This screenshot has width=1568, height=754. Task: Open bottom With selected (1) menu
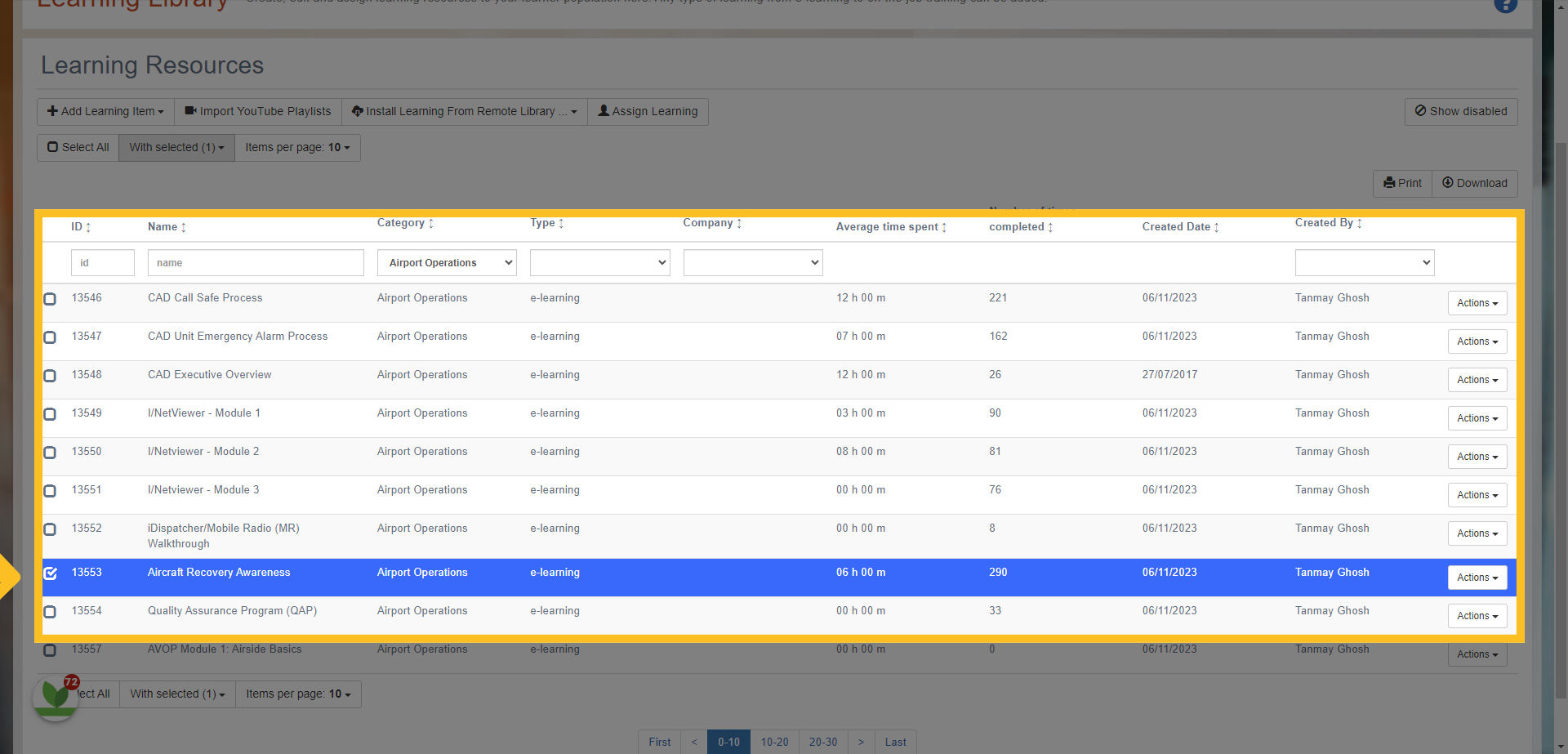coord(177,694)
